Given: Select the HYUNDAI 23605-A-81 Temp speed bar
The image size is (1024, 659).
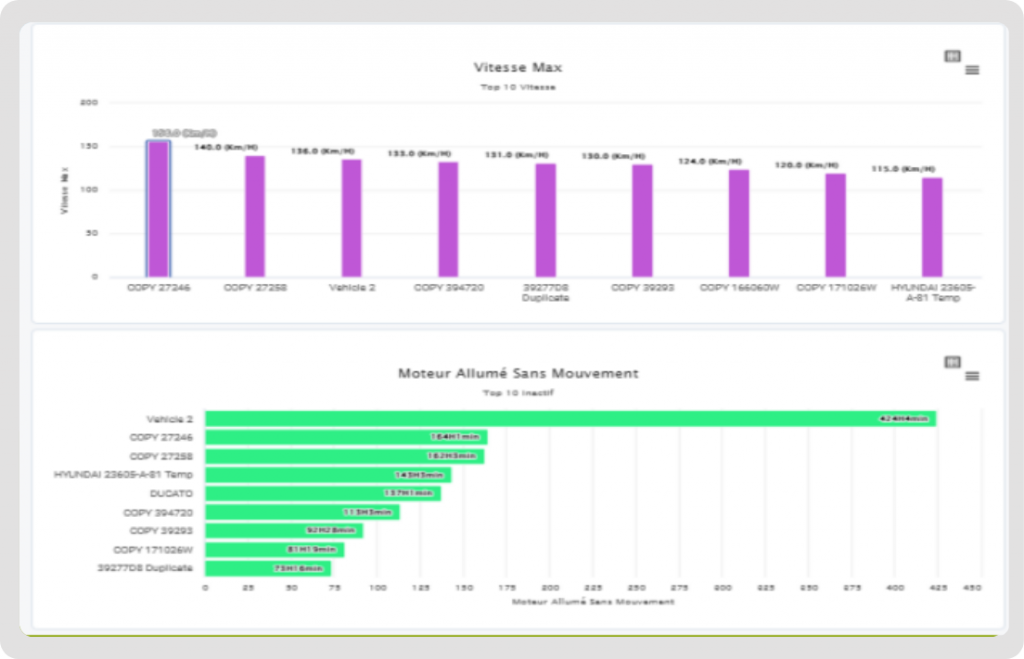Looking at the screenshot, I should pos(932,227).
